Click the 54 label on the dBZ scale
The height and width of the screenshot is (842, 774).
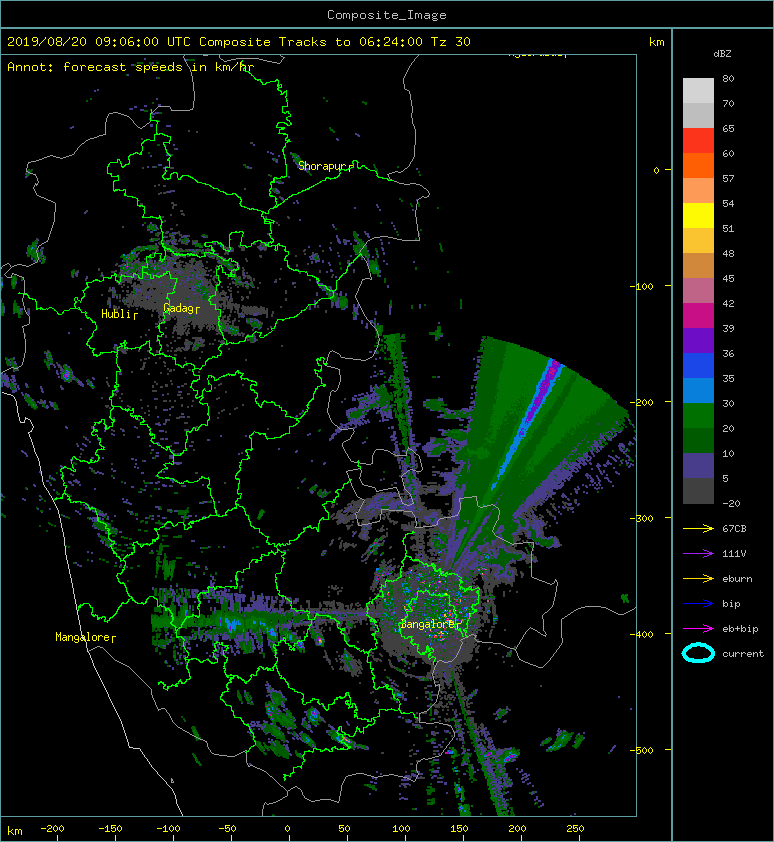click(x=728, y=204)
